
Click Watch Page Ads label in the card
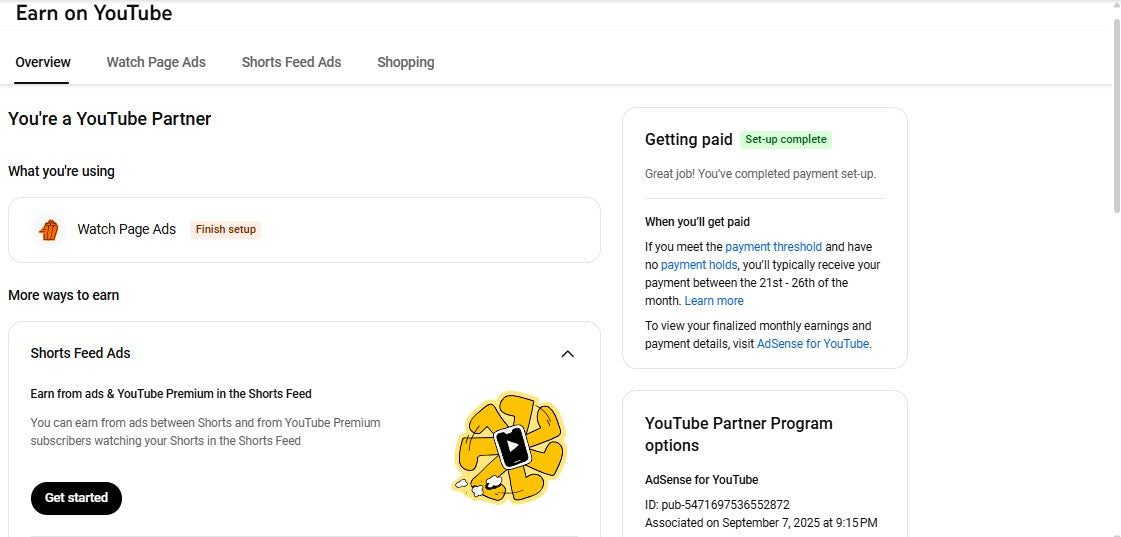(126, 229)
